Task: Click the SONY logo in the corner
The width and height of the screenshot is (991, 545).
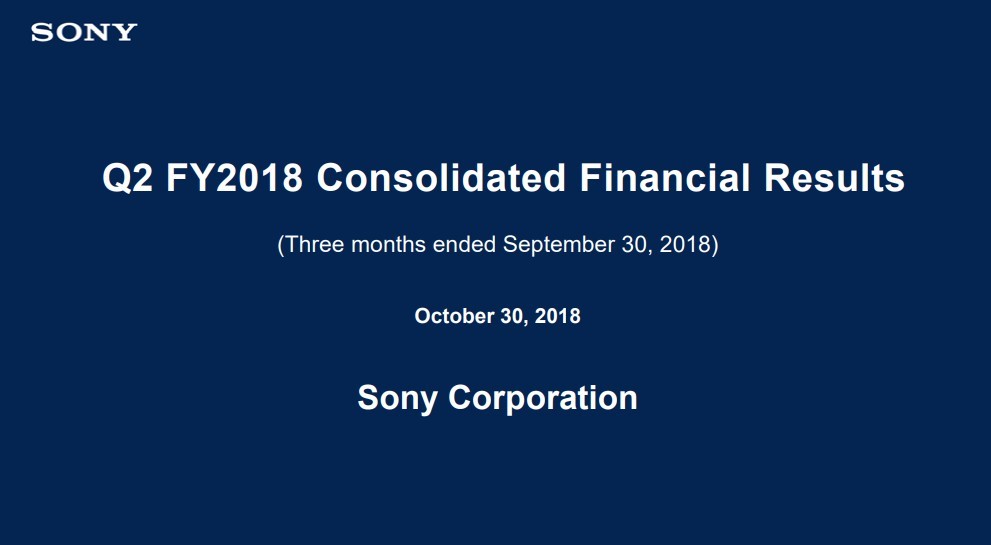Action: (x=84, y=32)
